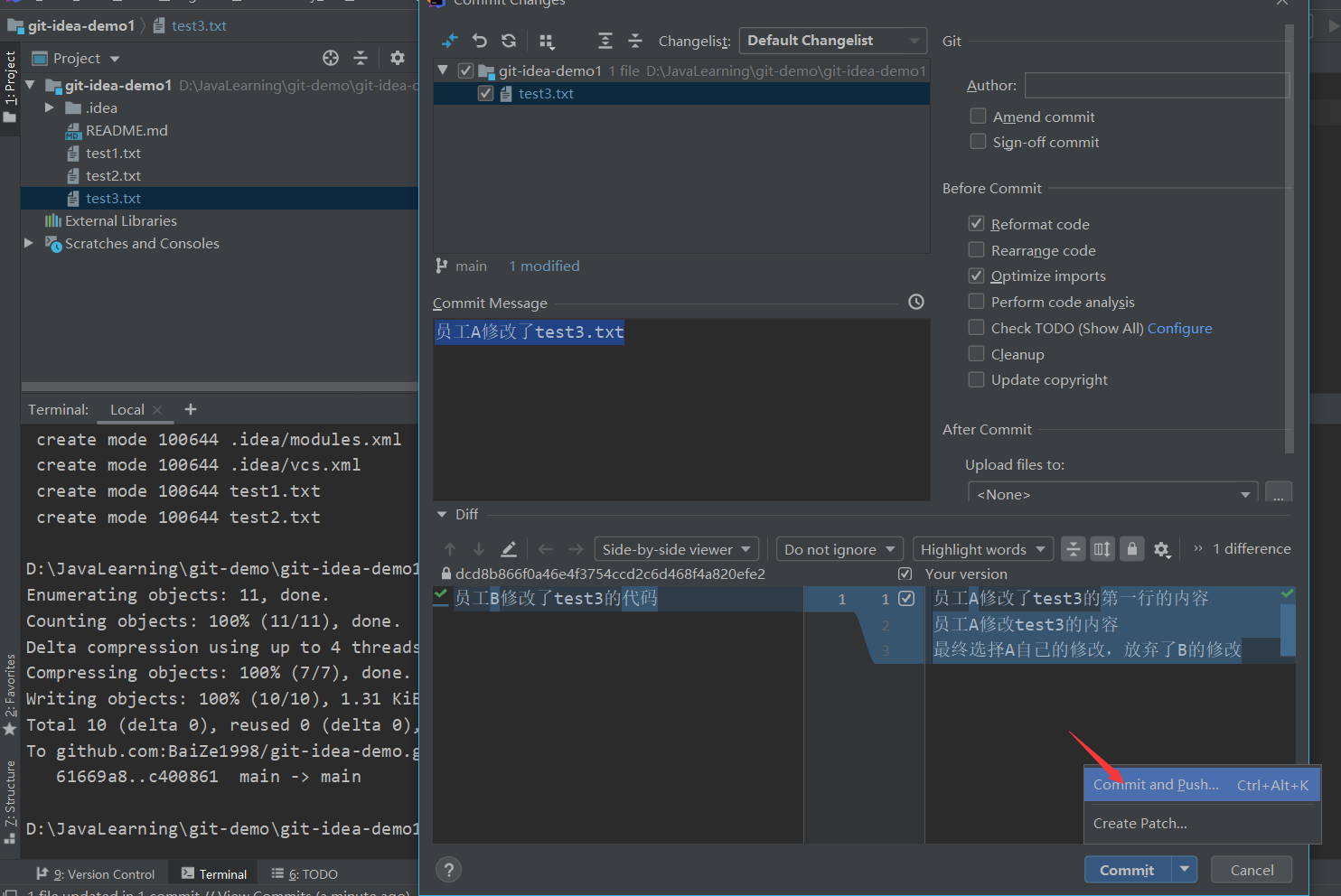Click the Group By icon
Image resolution: width=1341 pixels, height=896 pixels.
[x=547, y=41]
